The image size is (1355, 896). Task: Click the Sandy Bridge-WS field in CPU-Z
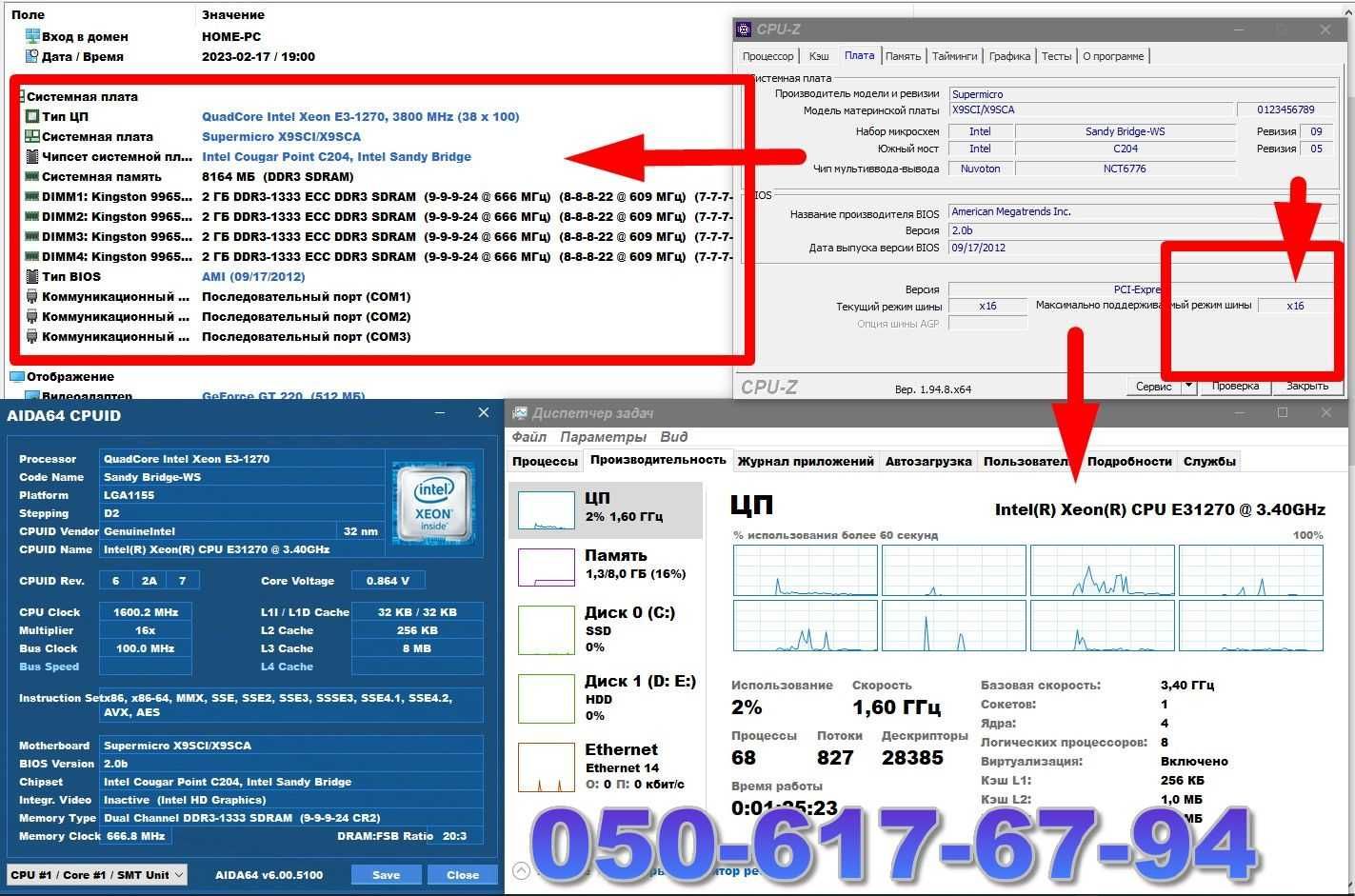[x=1126, y=132]
